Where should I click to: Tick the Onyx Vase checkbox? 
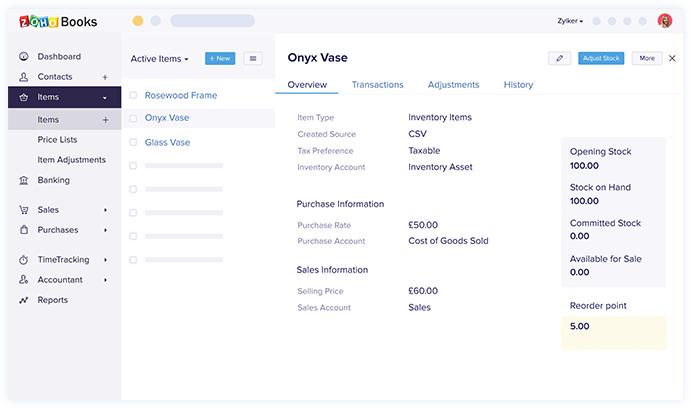pyautogui.click(x=133, y=118)
